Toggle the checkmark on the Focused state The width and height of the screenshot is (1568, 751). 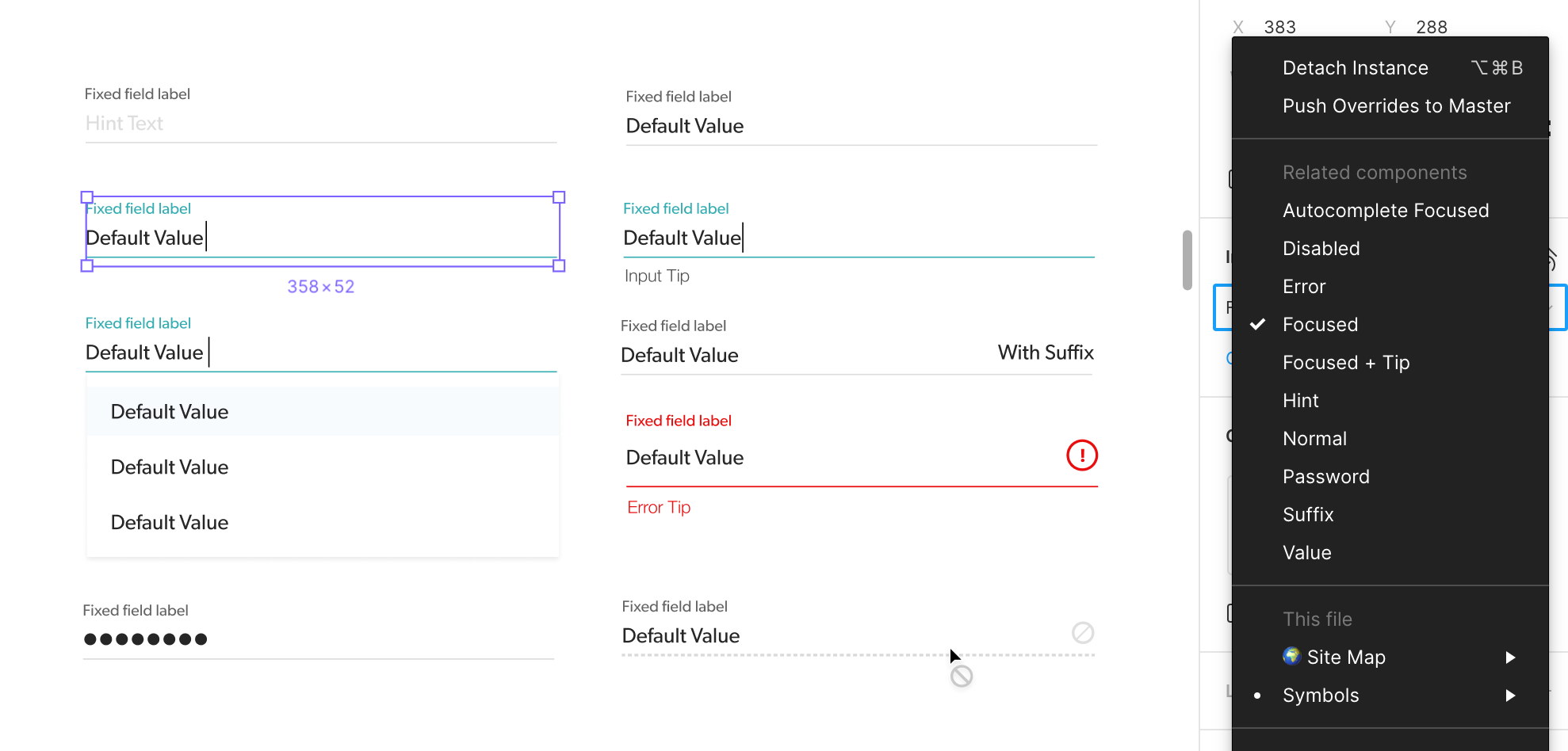1259,324
